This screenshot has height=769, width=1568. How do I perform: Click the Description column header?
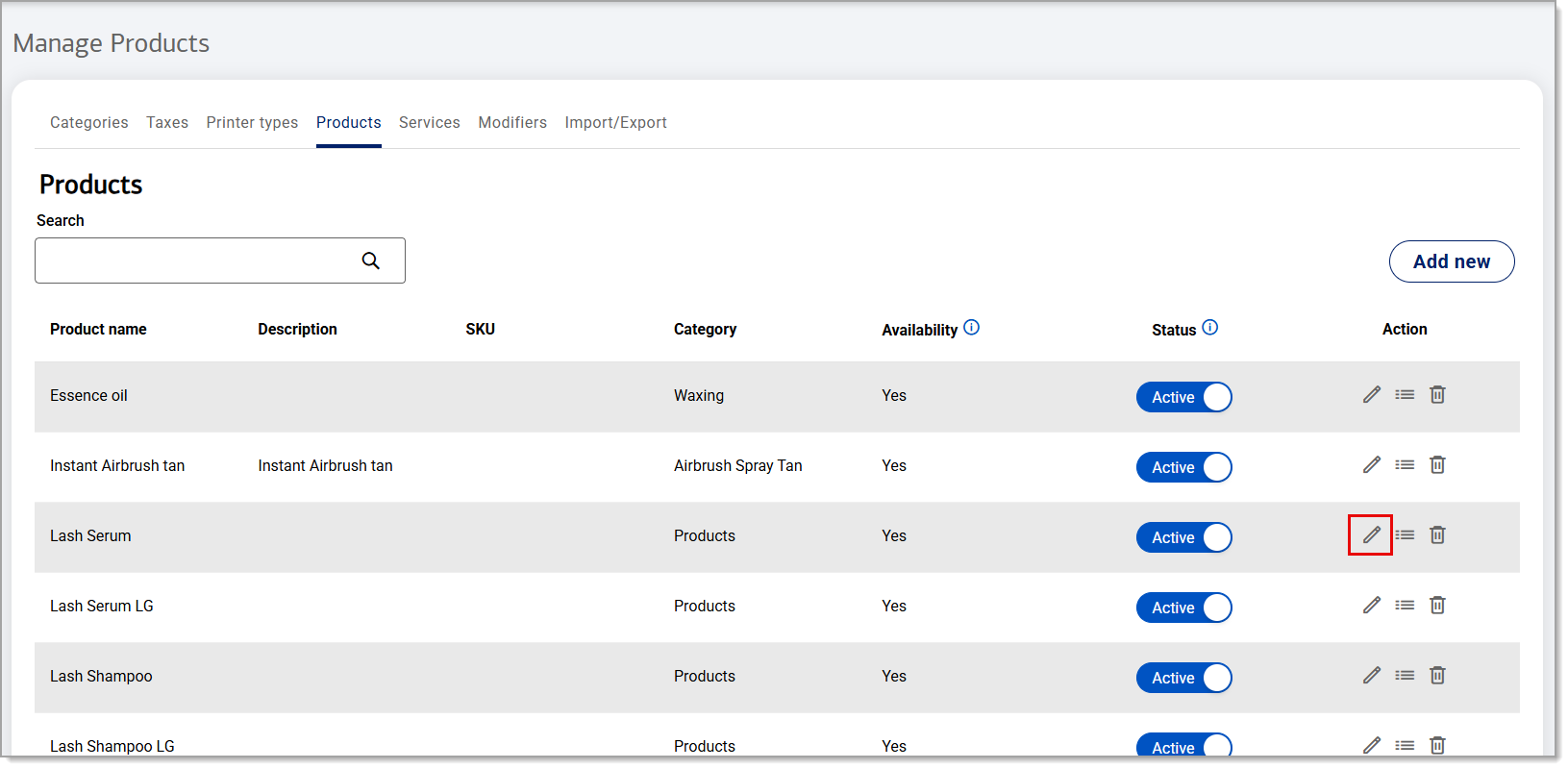[x=297, y=329]
